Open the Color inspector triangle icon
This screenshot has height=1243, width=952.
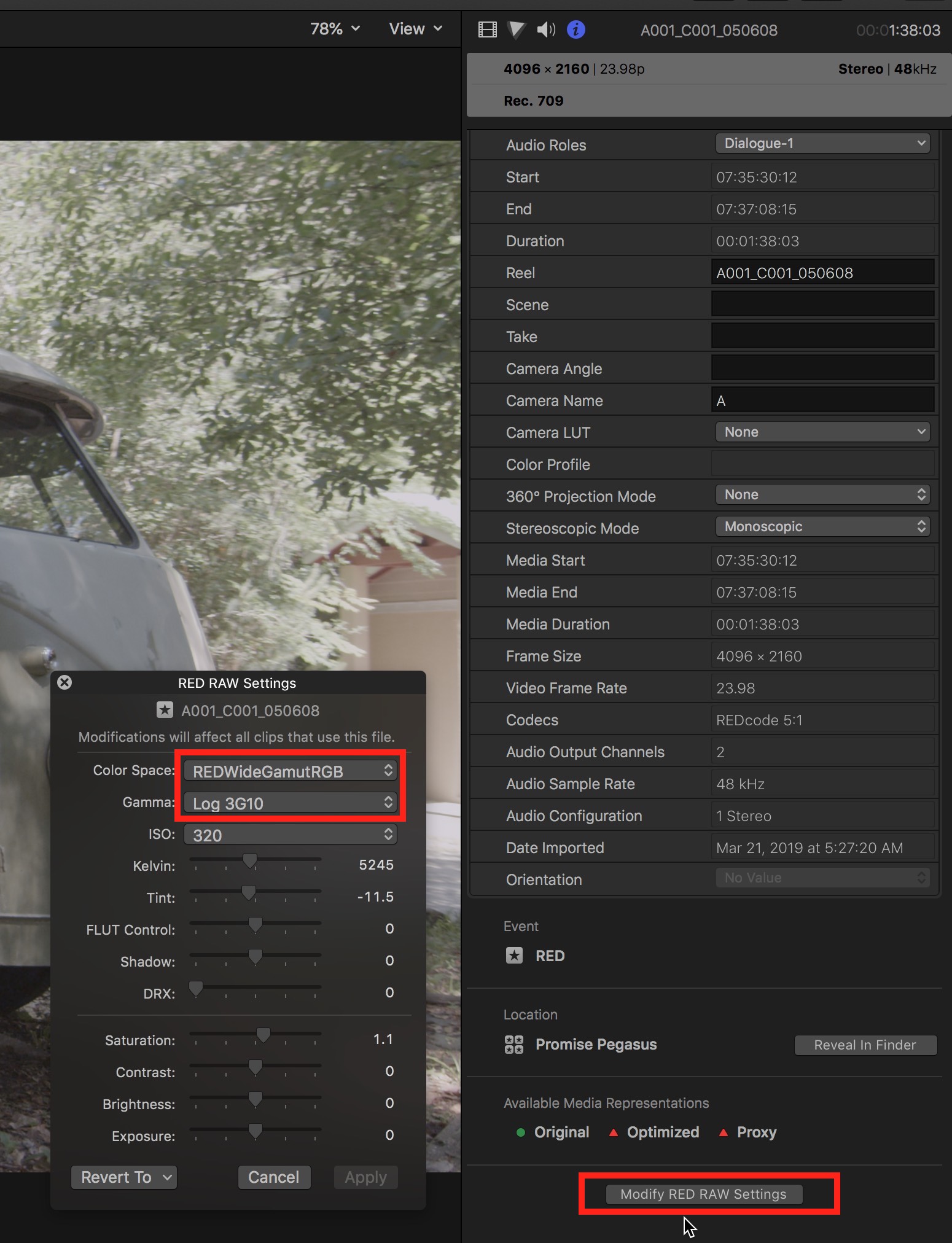click(516, 29)
